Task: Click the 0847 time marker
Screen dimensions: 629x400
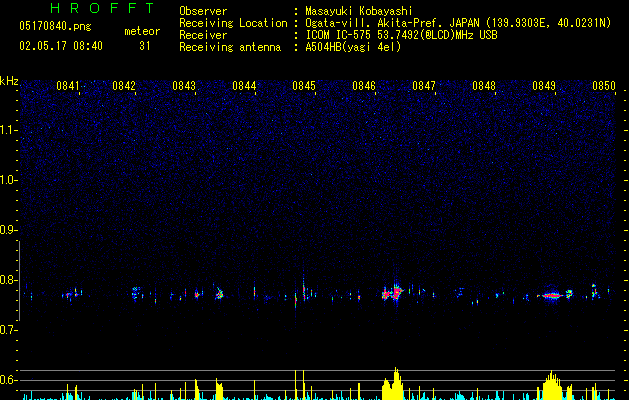Action: coord(424,85)
